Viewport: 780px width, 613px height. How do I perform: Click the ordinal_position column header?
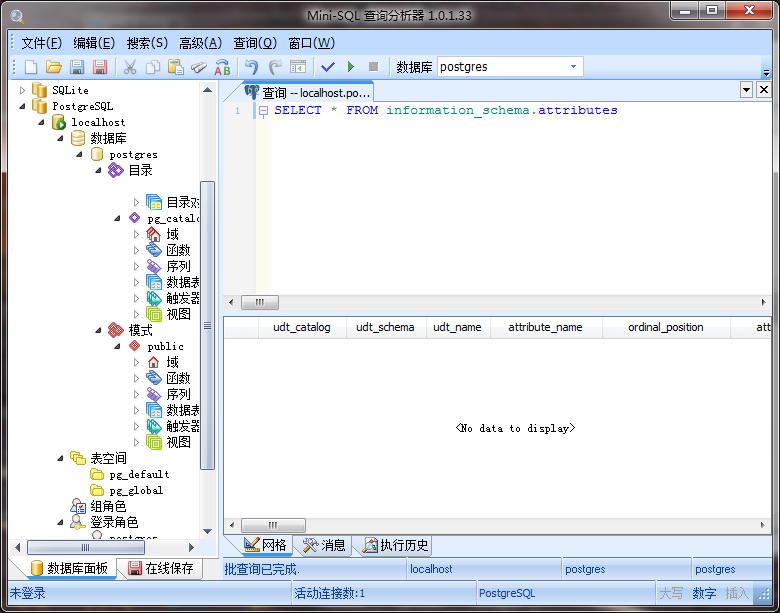[x=666, y=327]
